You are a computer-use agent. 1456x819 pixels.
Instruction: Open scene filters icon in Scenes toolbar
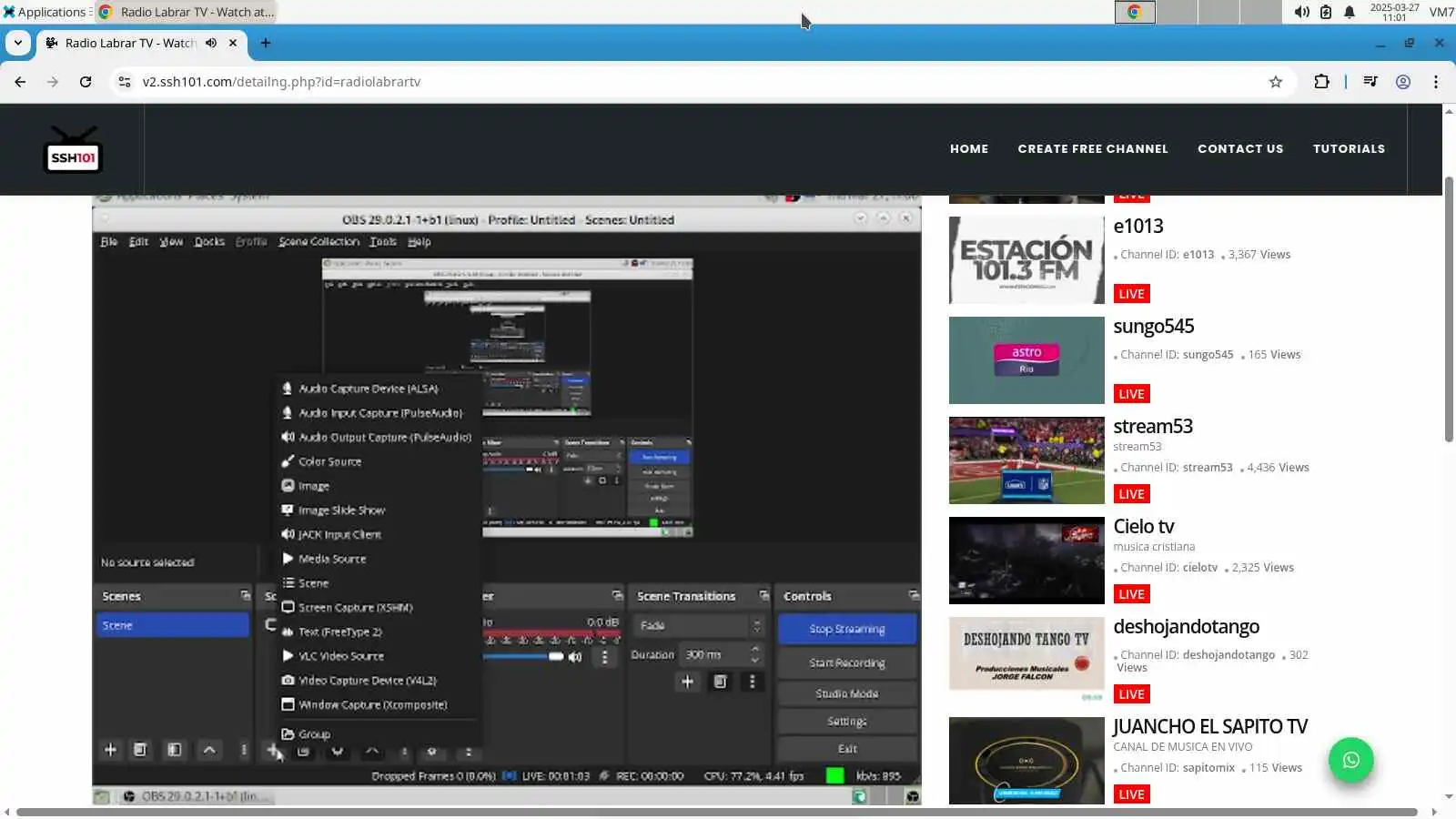click(174, 750)
